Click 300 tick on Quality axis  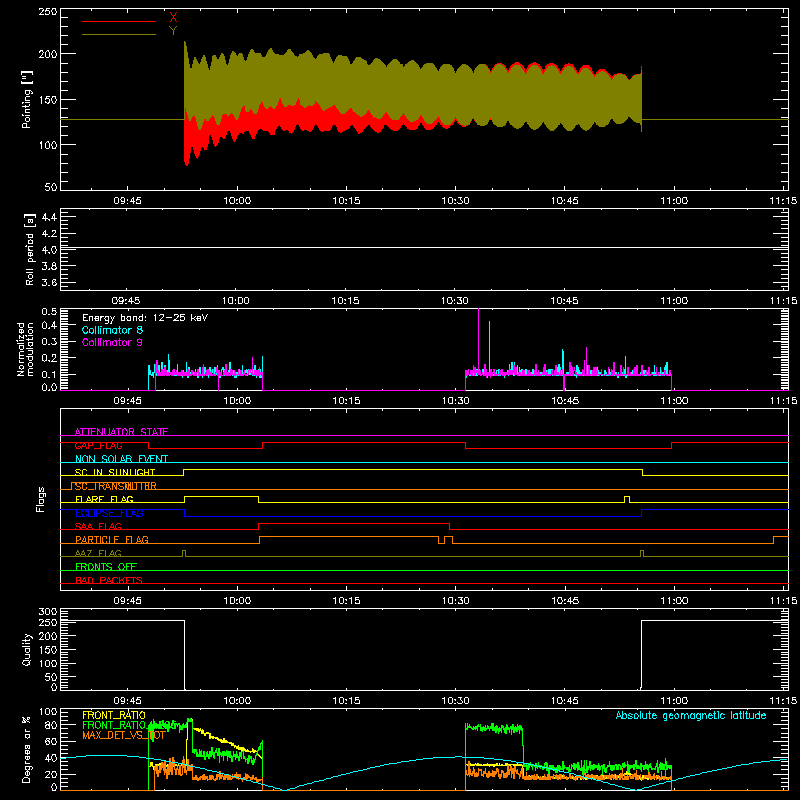[x=48, y=612]
